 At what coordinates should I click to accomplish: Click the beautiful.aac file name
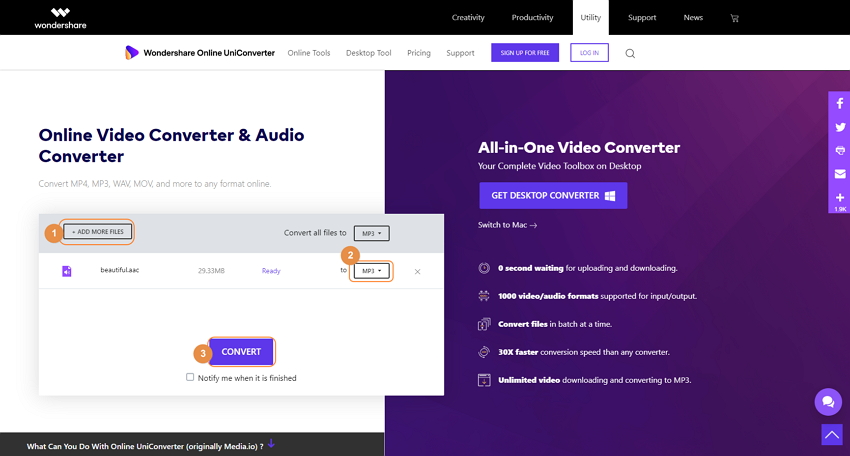[119, 269]
